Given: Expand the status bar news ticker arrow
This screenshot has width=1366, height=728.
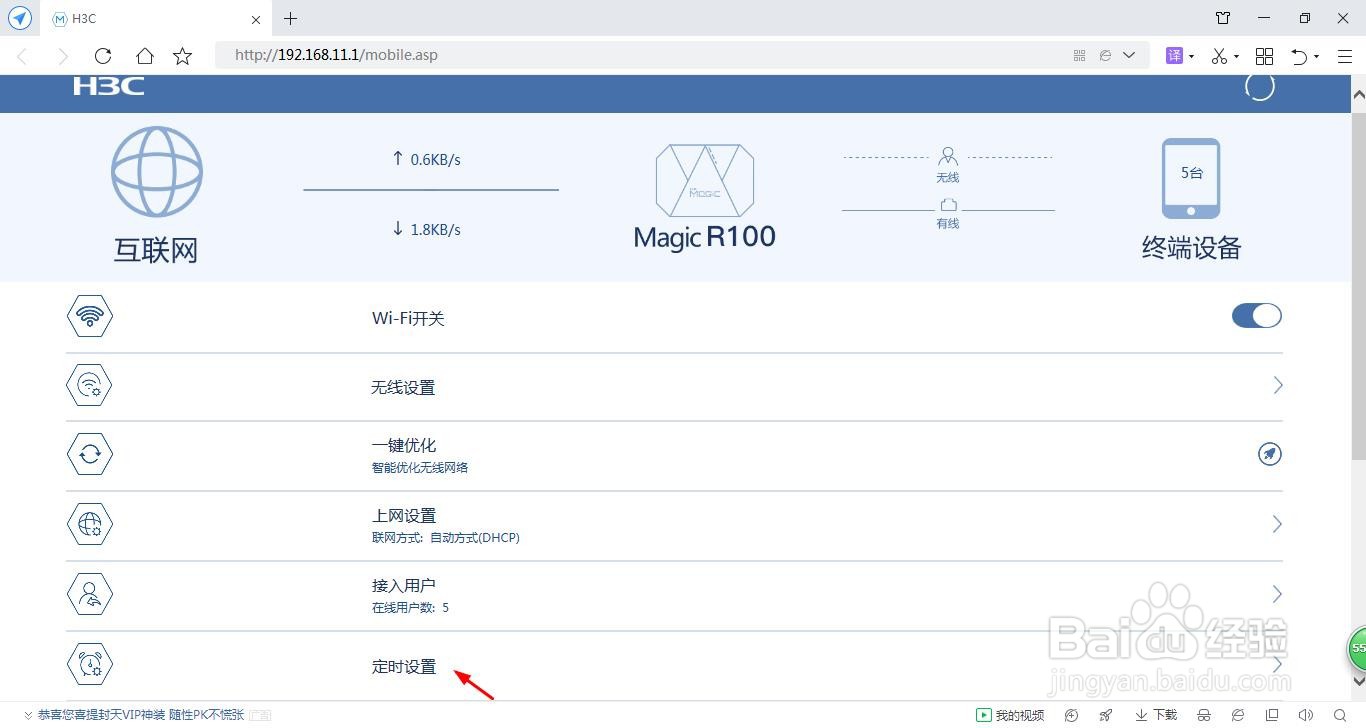Looking at the screenshot, I should pos(28,715).
